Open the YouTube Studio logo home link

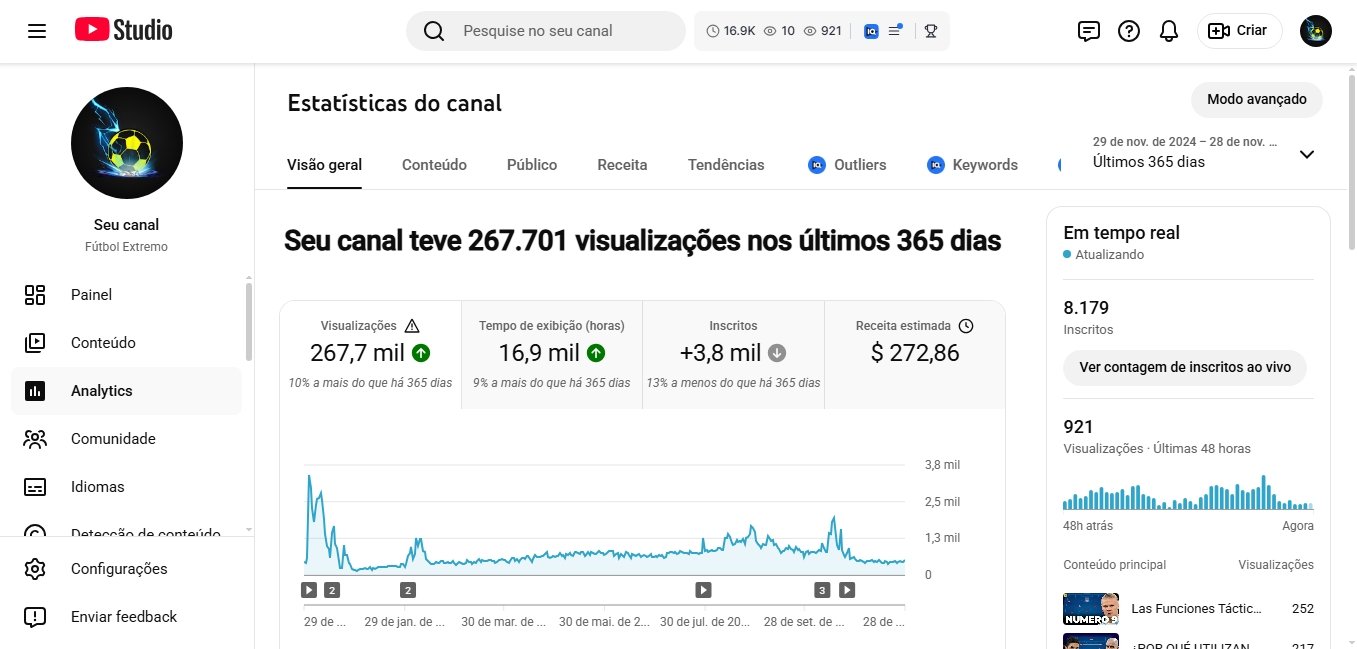[x=123, y=30]
